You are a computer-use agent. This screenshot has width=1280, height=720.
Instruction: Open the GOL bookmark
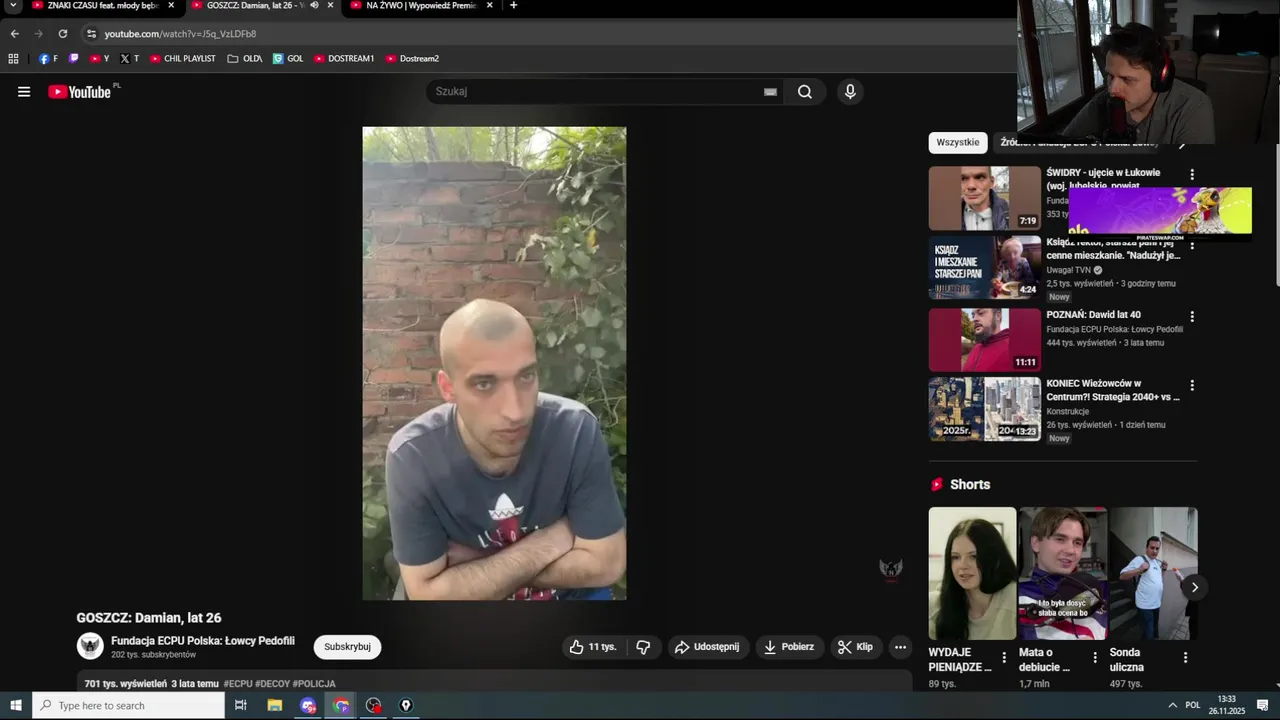(288, 59)
